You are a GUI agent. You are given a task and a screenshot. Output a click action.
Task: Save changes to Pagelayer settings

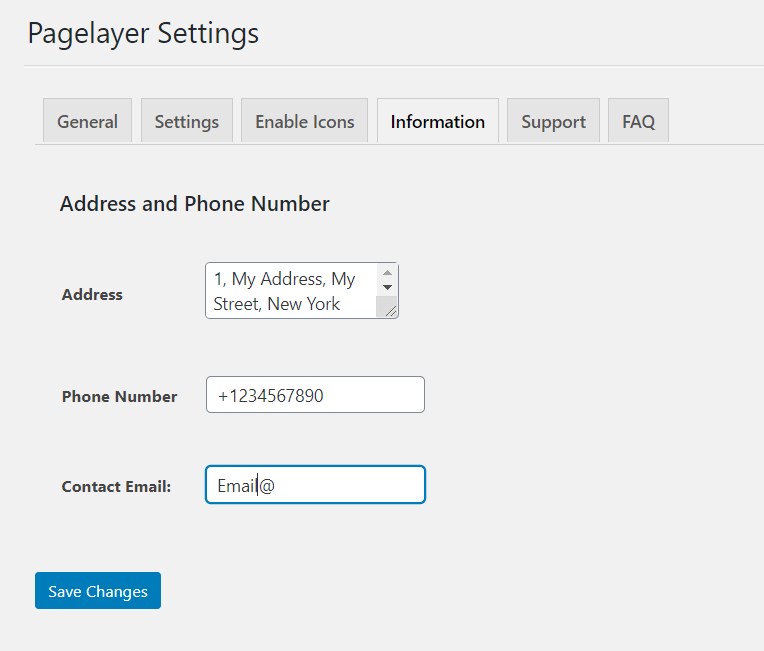coord(98,591)
